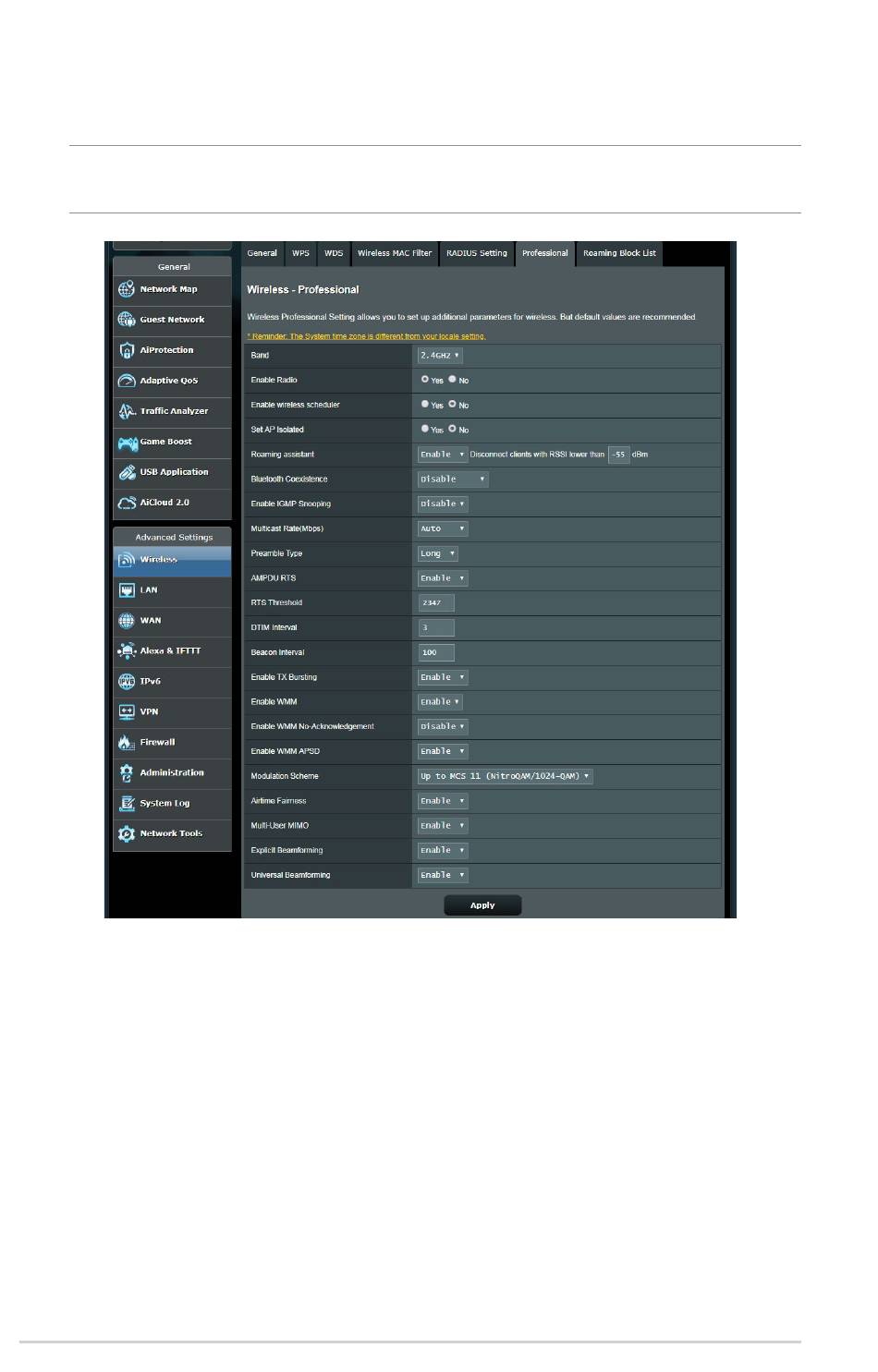Open the Traffic Analyzer icon
Screen dimensions: 878x1372
(127, 411)
